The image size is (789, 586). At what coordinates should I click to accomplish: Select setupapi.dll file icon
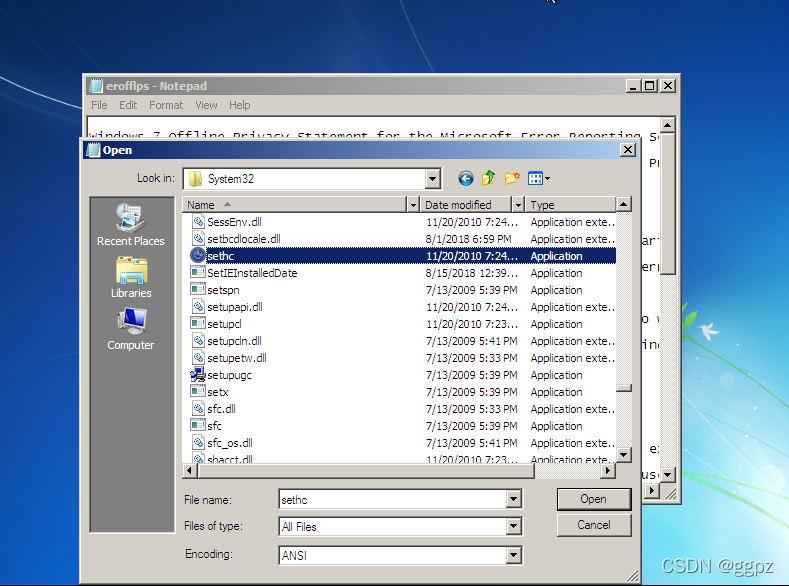point(198,307)
